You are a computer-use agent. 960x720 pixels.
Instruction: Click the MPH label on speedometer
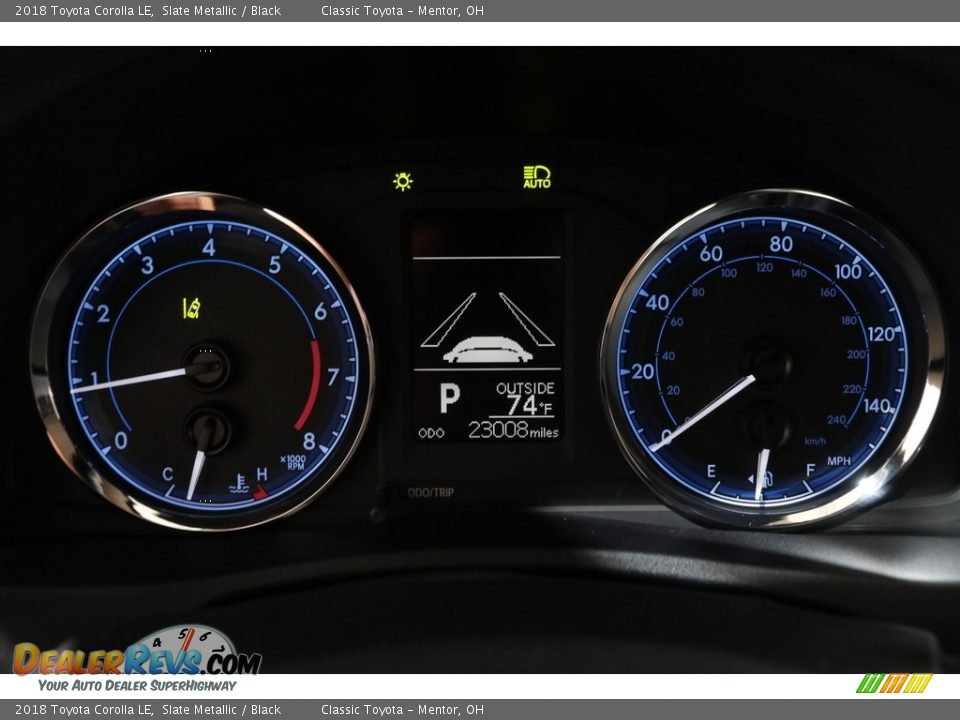[x=839, y=461]
